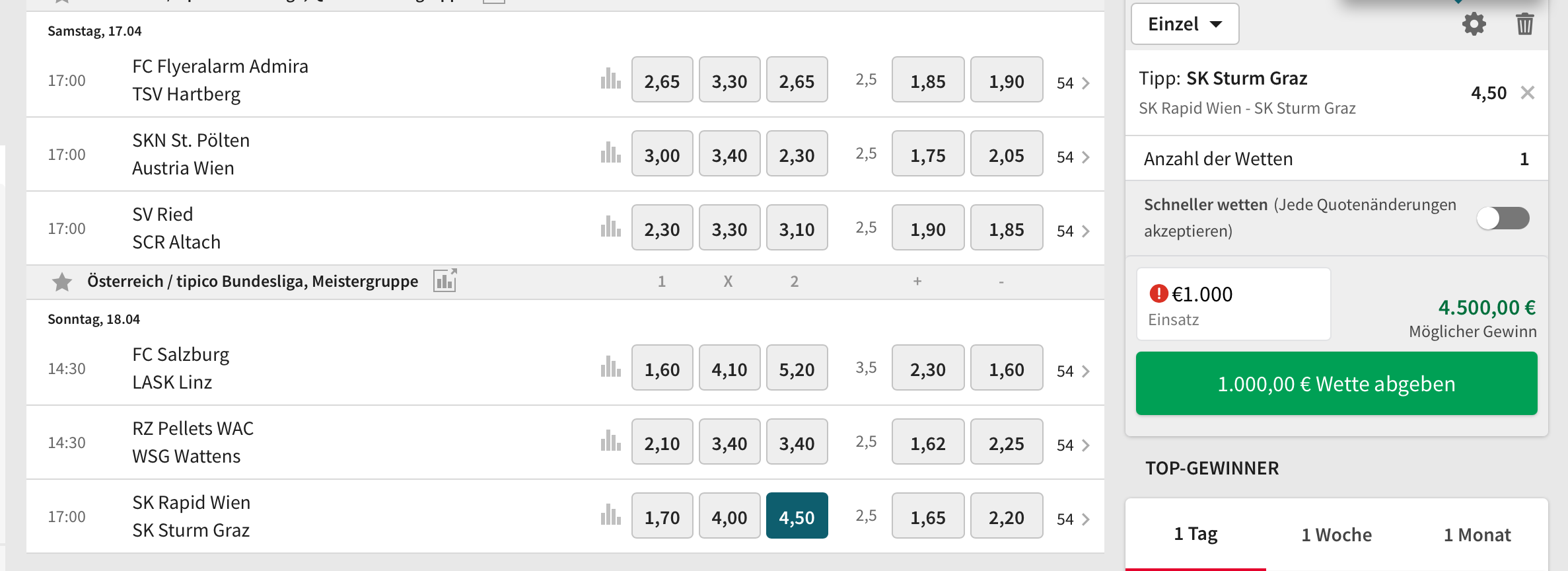
Task: Open bet slip settings gear icon
Action: coord(1474,24)
